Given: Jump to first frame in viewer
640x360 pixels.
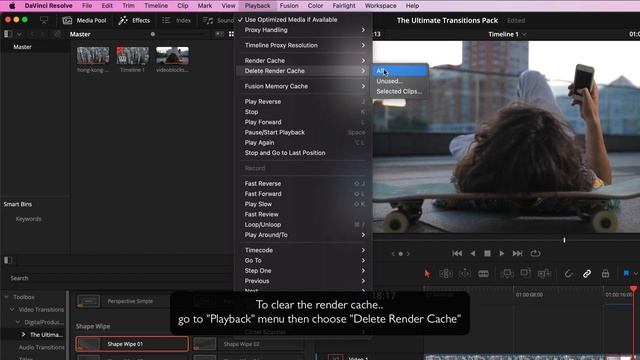Looking at the screenshot, I should click(457, 253).
